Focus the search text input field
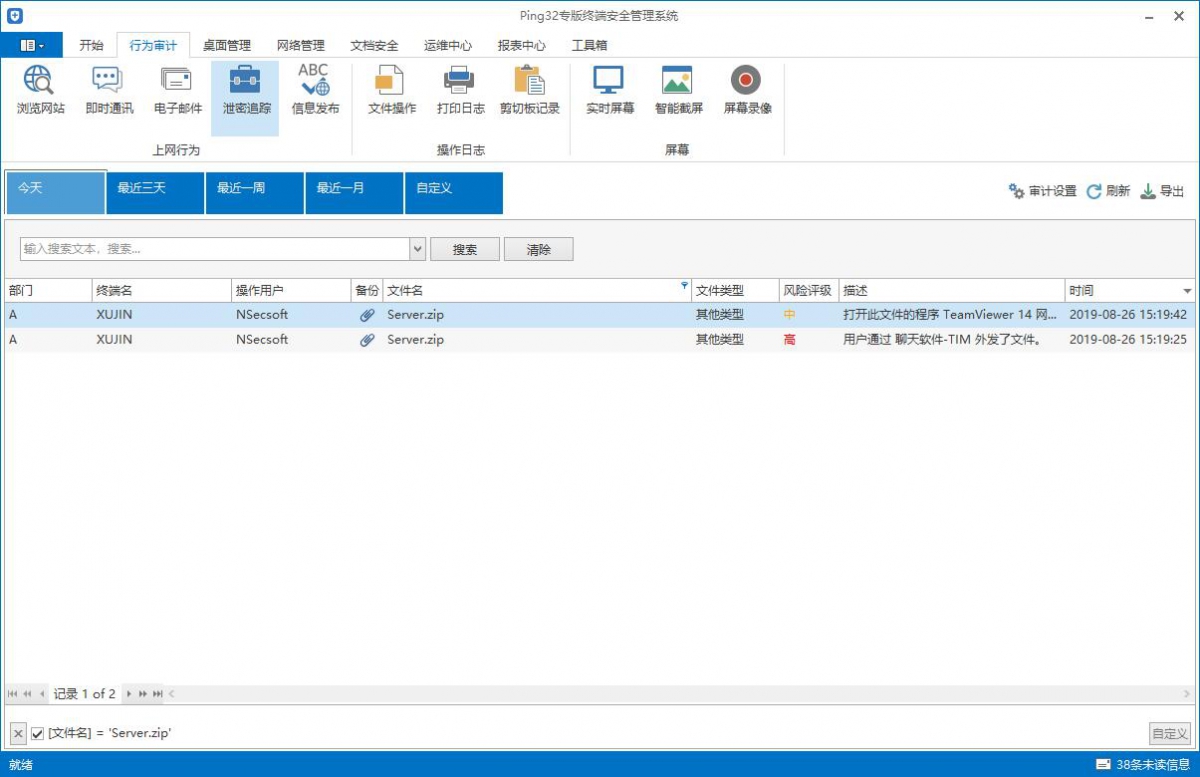The height and width of the screenshot is (777, 1200). point(215,249)
